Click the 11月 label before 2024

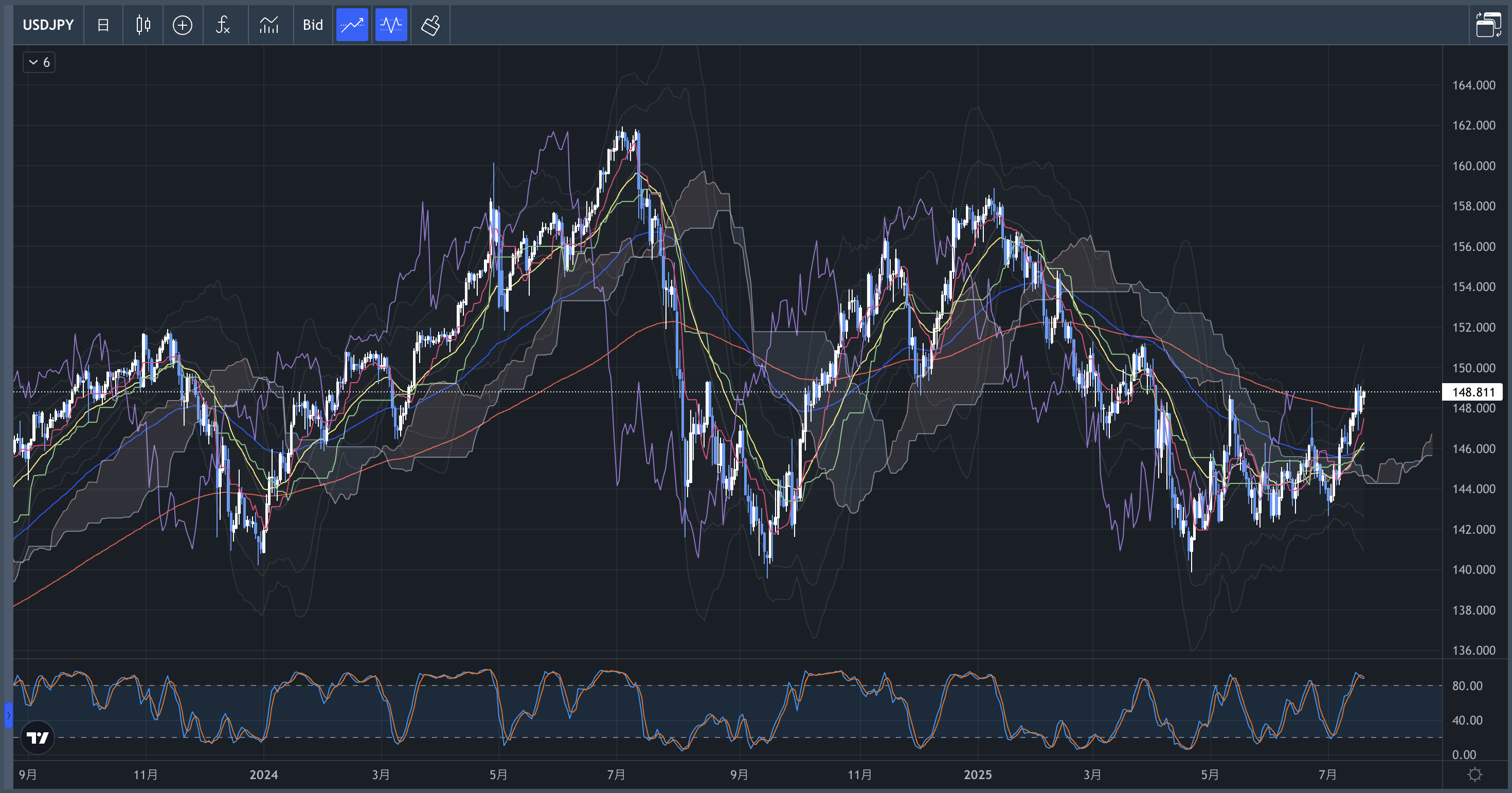[x=146, y=775]
